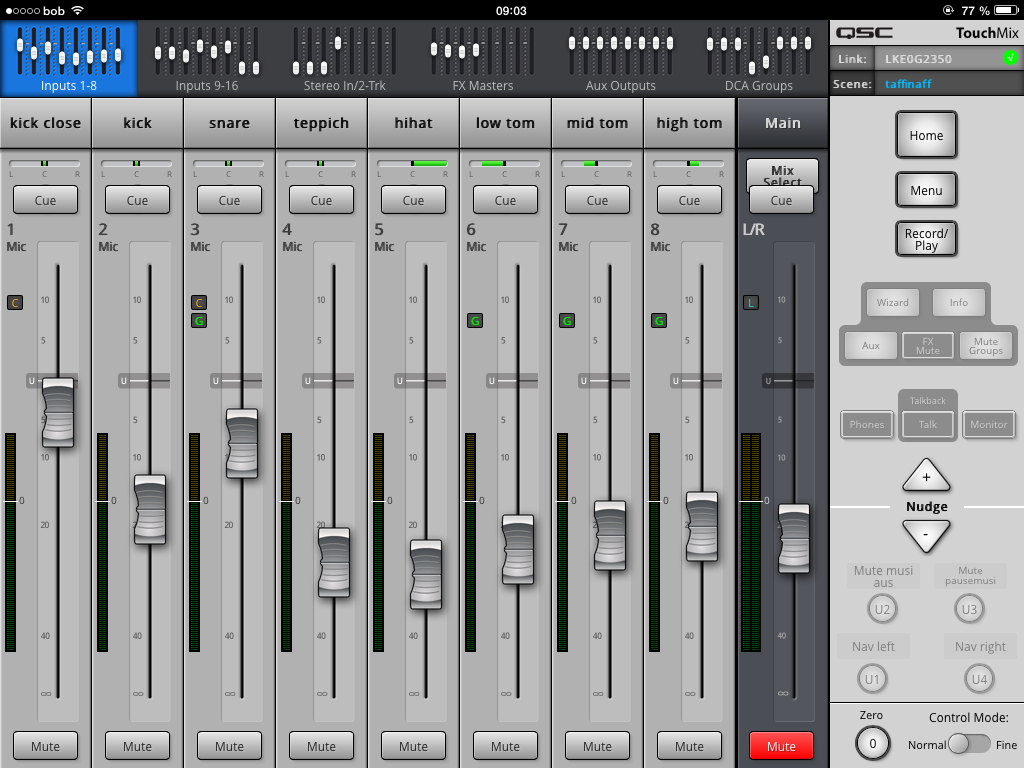Nudge up with the plus arrow
This screenshot has height=768, width=1024.
pos(926,475)
